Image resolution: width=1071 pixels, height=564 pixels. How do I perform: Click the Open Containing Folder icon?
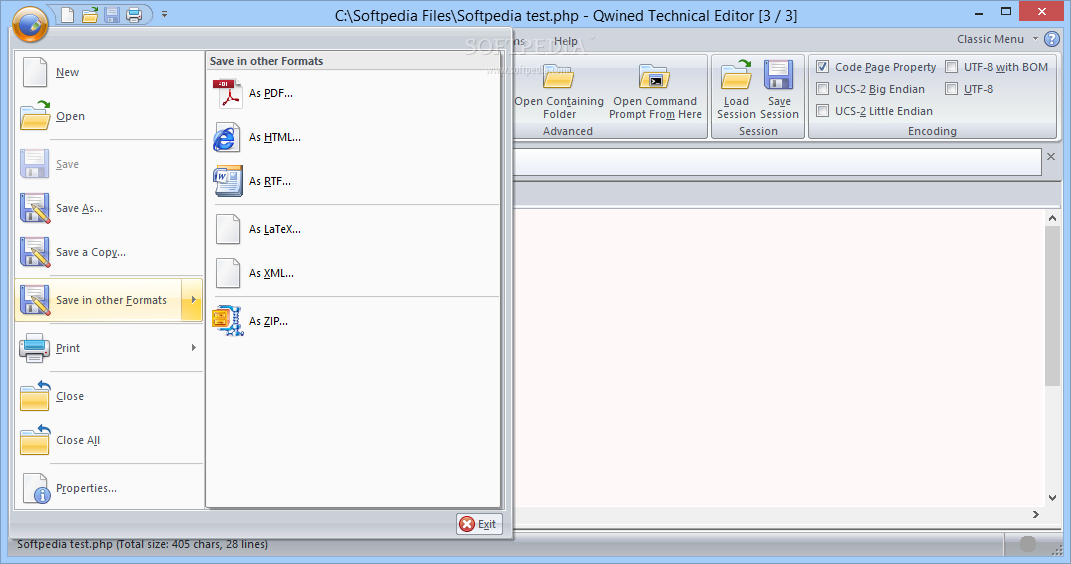click(558, 76)
